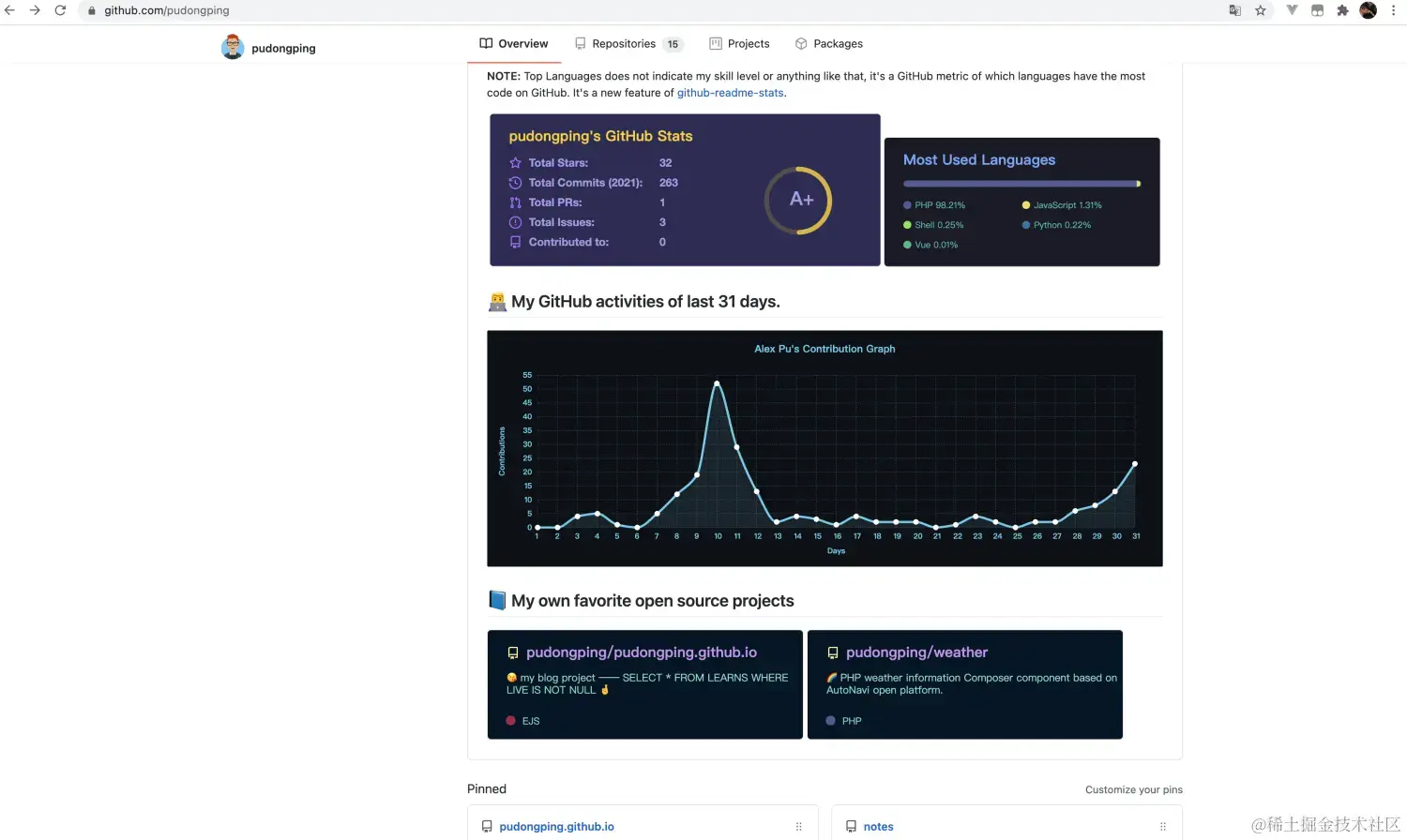The height and width of the screenshot is (840, 1407).
Task: Click Customize your pins
Action: pos(1134,789)
